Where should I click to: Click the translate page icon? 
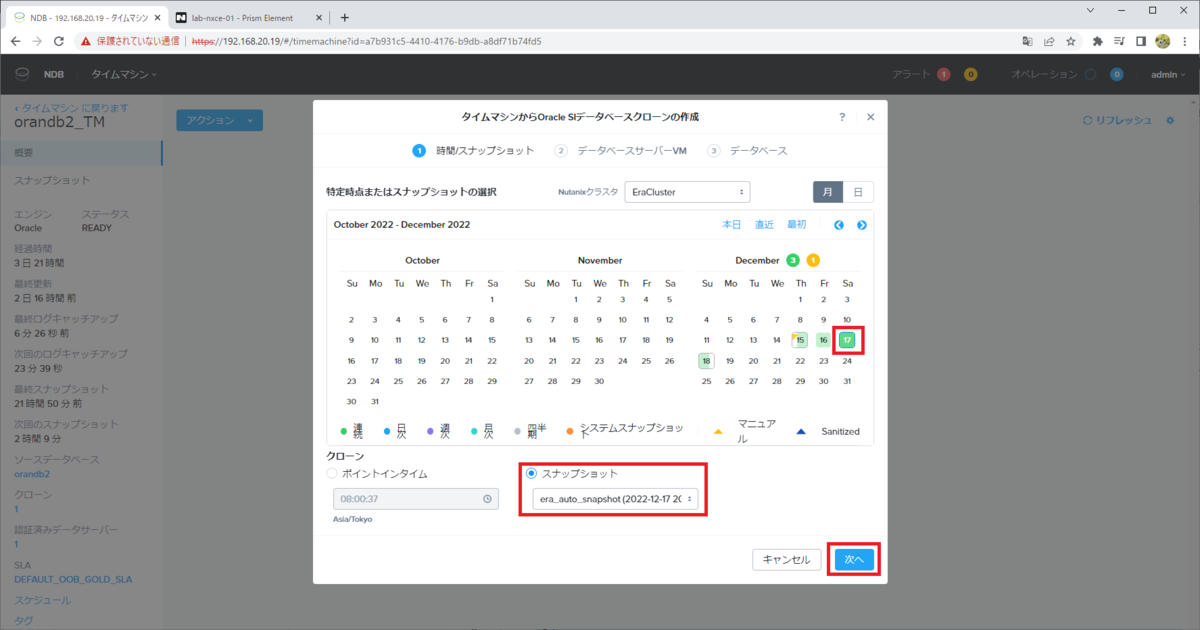(x=1027, y=41)
